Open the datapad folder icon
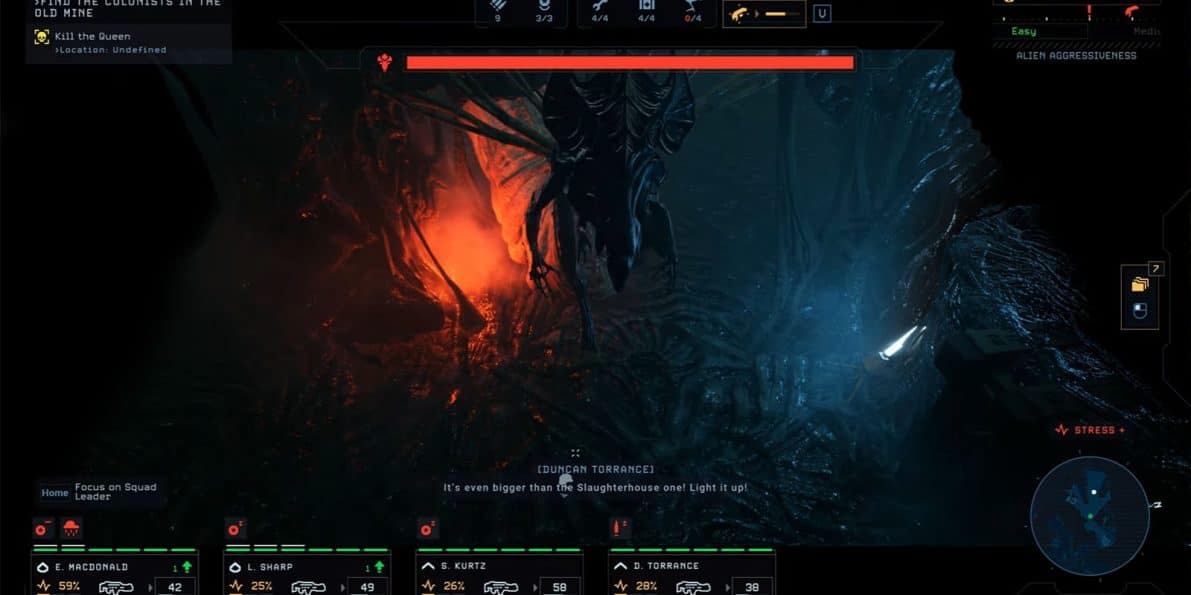The width and height of the screenshot is (1191, 595). pos(1139,284)
